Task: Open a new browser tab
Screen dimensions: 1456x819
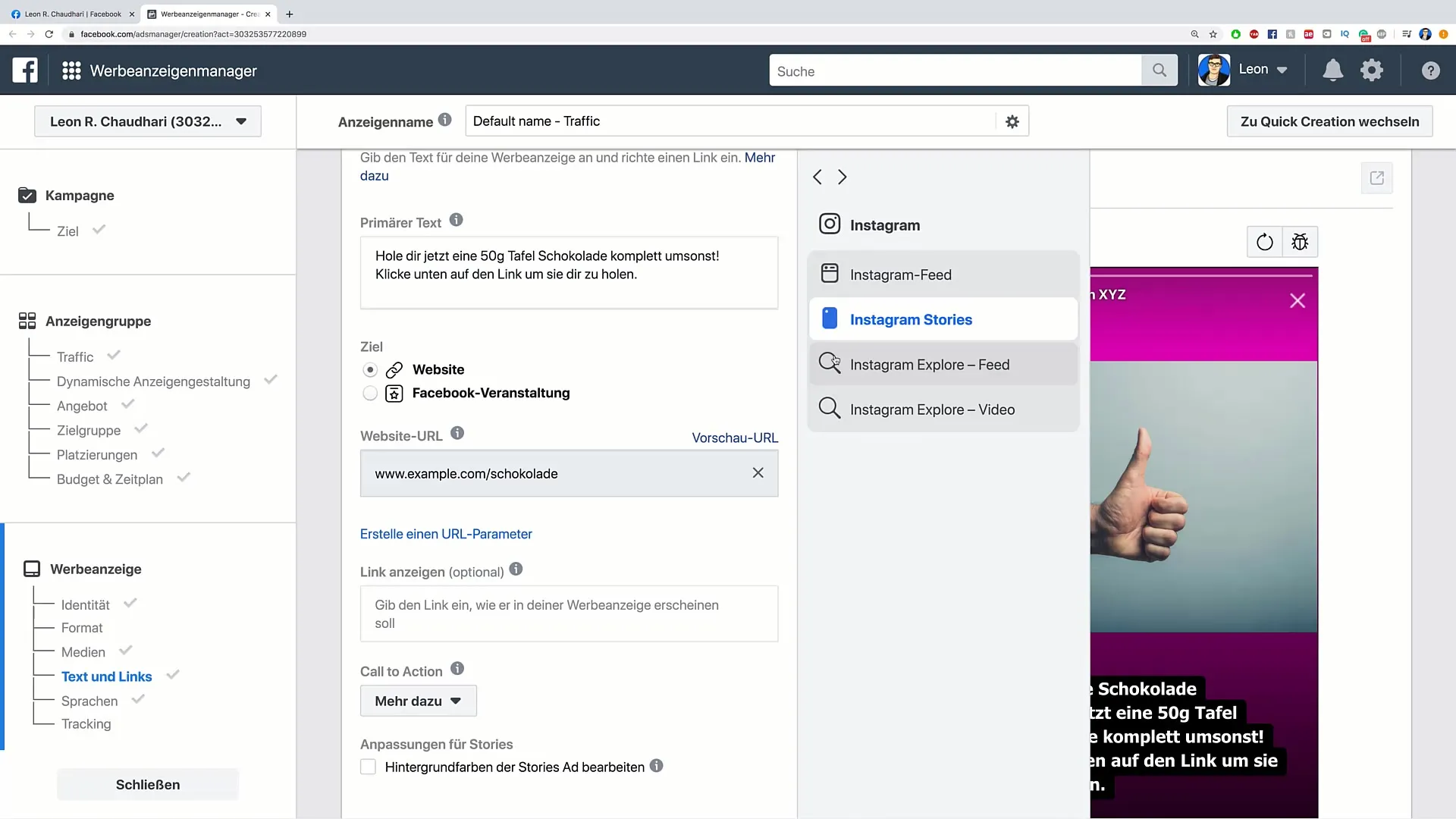Action: tap(290, 14)
